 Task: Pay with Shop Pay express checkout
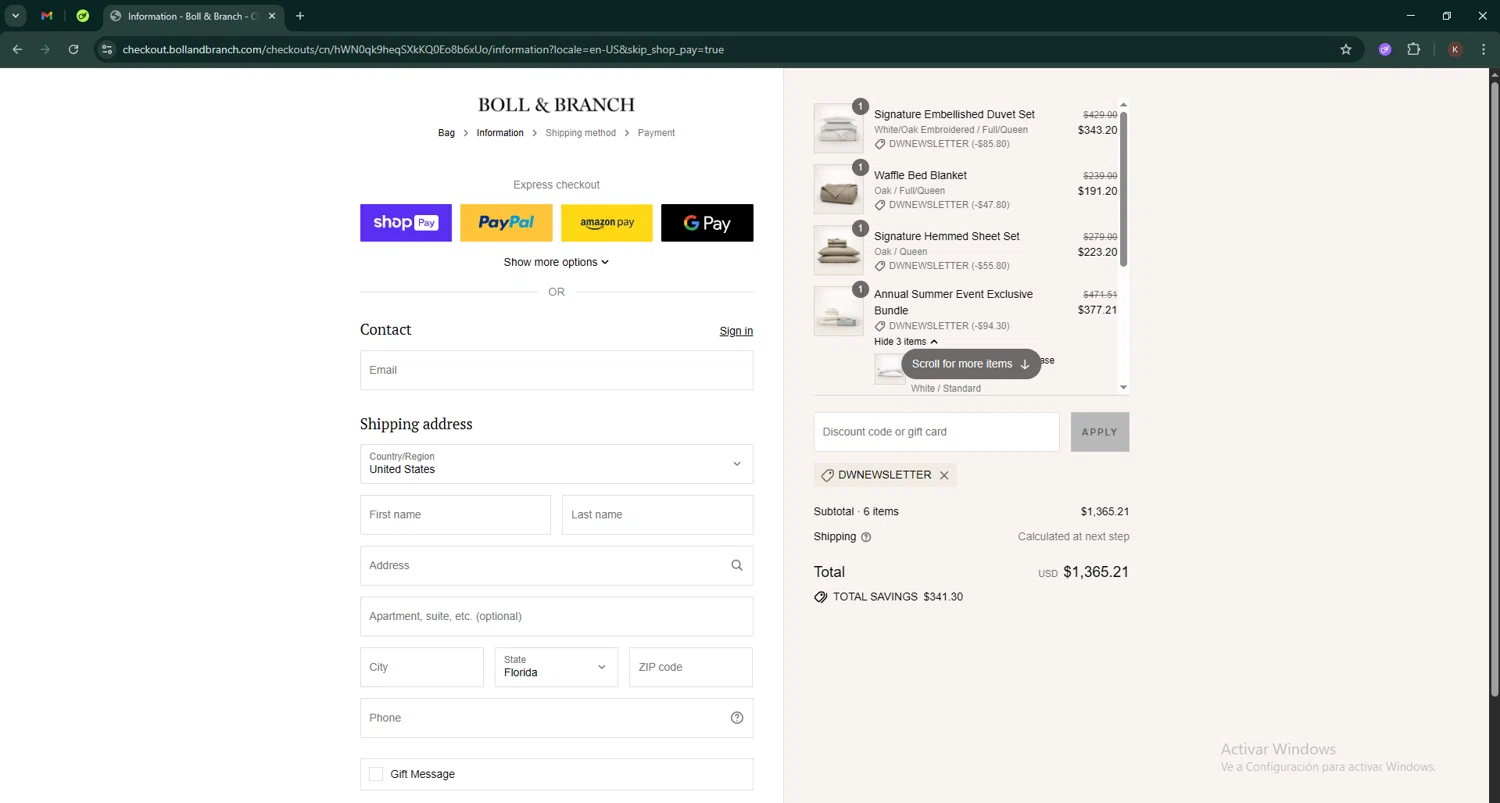(x=405, y=223)
